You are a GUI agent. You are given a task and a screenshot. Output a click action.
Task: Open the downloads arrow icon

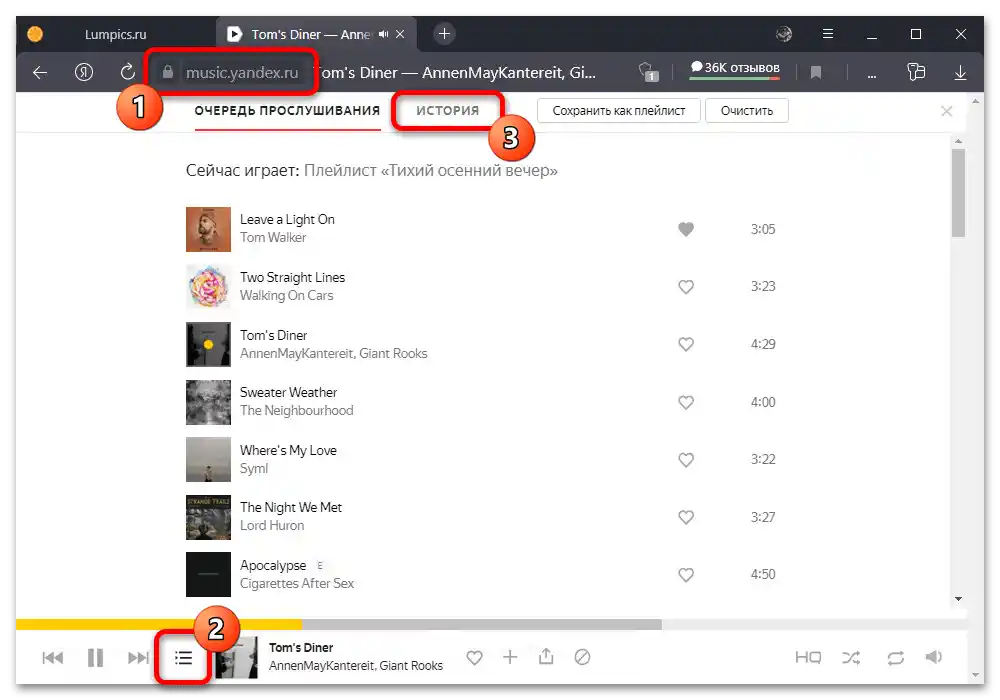tap(960, 73)
